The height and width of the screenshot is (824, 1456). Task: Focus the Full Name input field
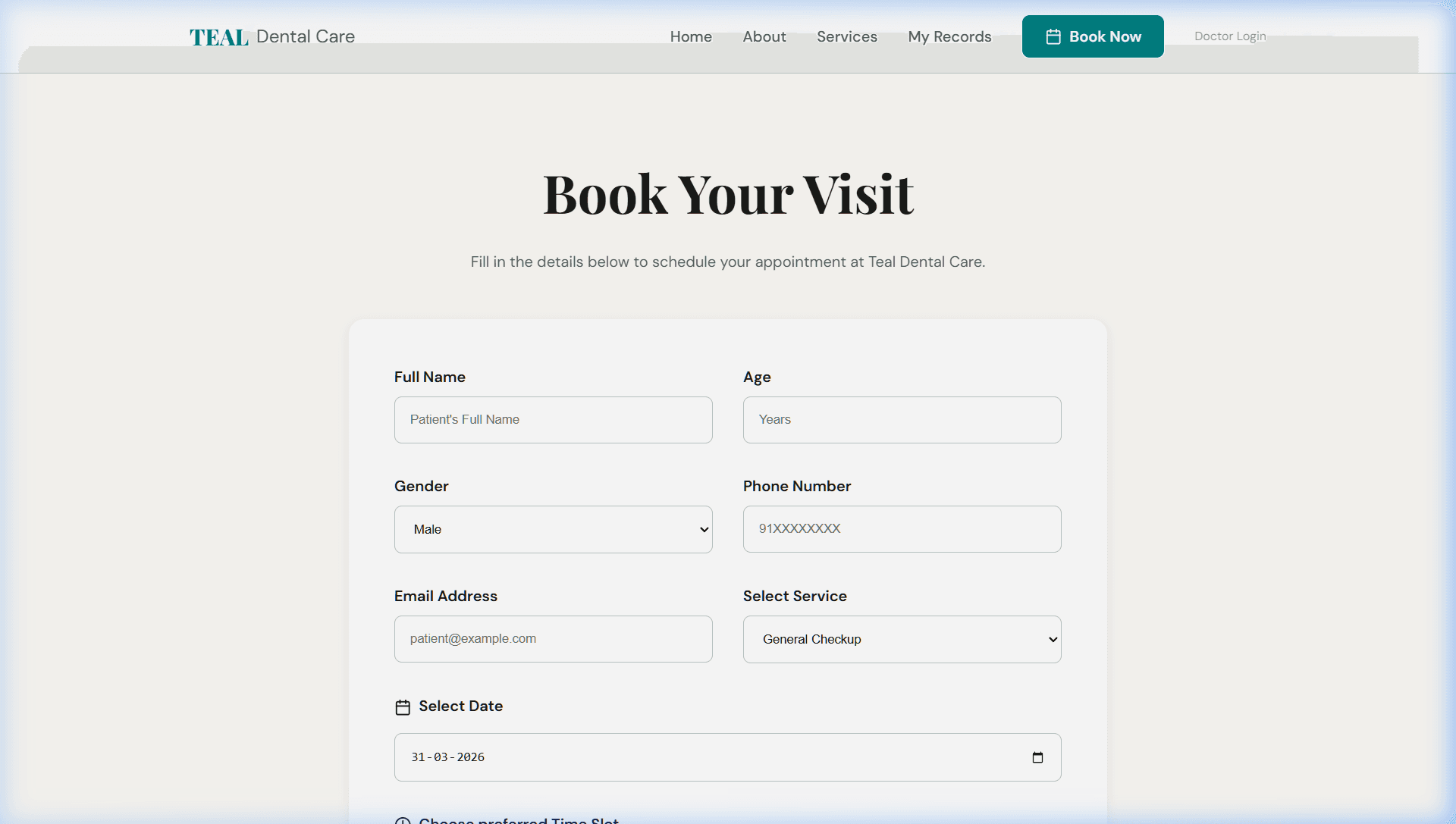click(554, 420)
